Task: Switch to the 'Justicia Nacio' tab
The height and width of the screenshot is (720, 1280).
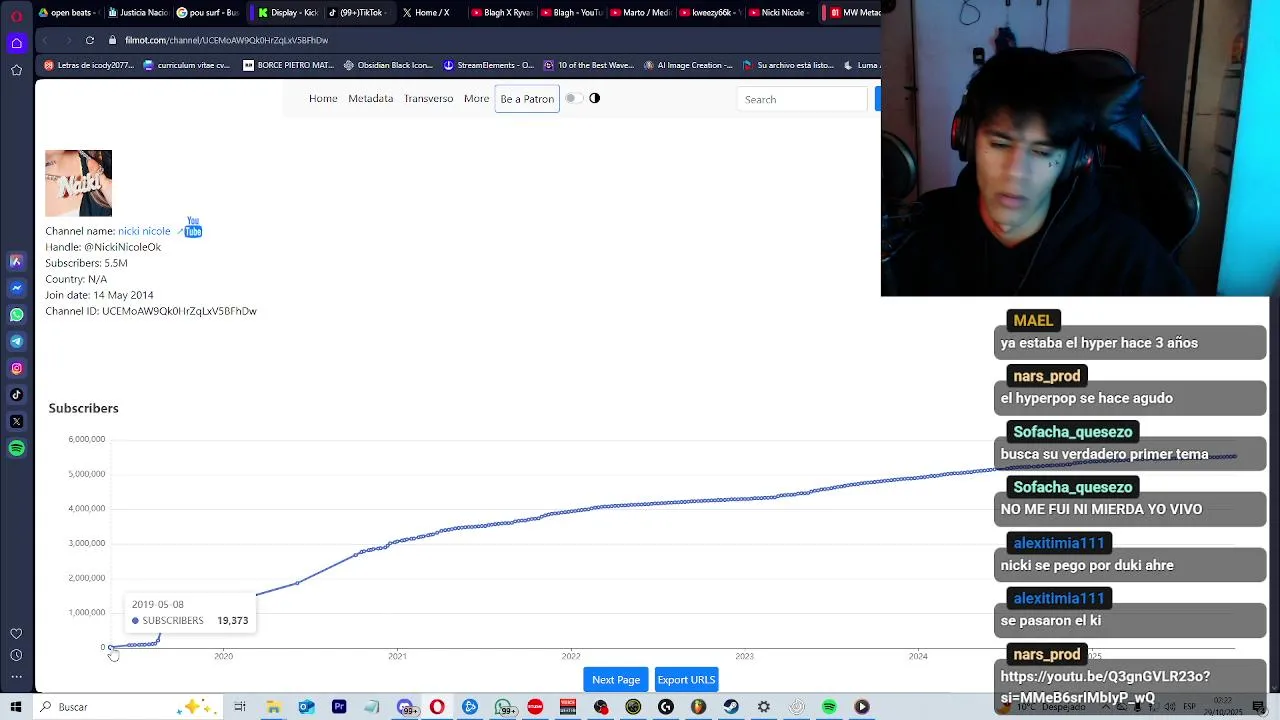Action: [137, 13]
